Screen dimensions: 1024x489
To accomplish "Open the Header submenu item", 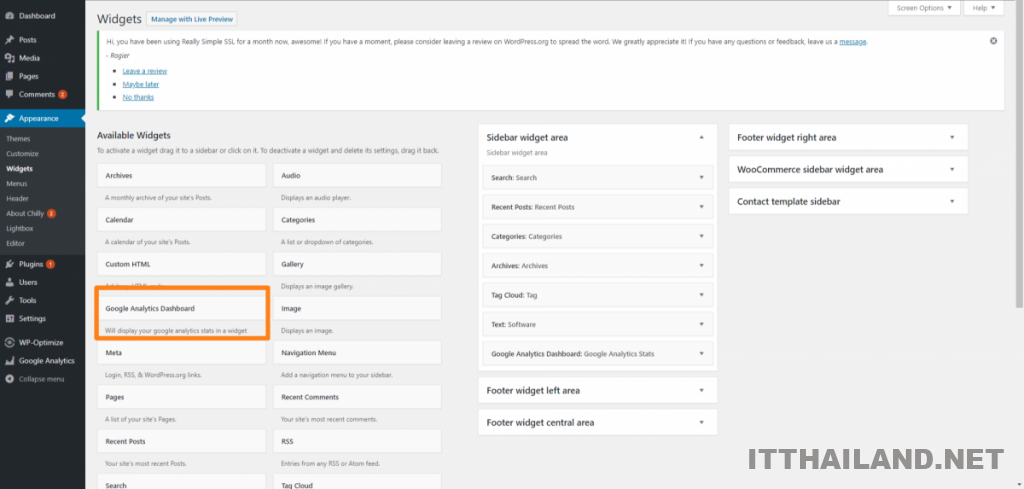I will (x=18, y=198).
